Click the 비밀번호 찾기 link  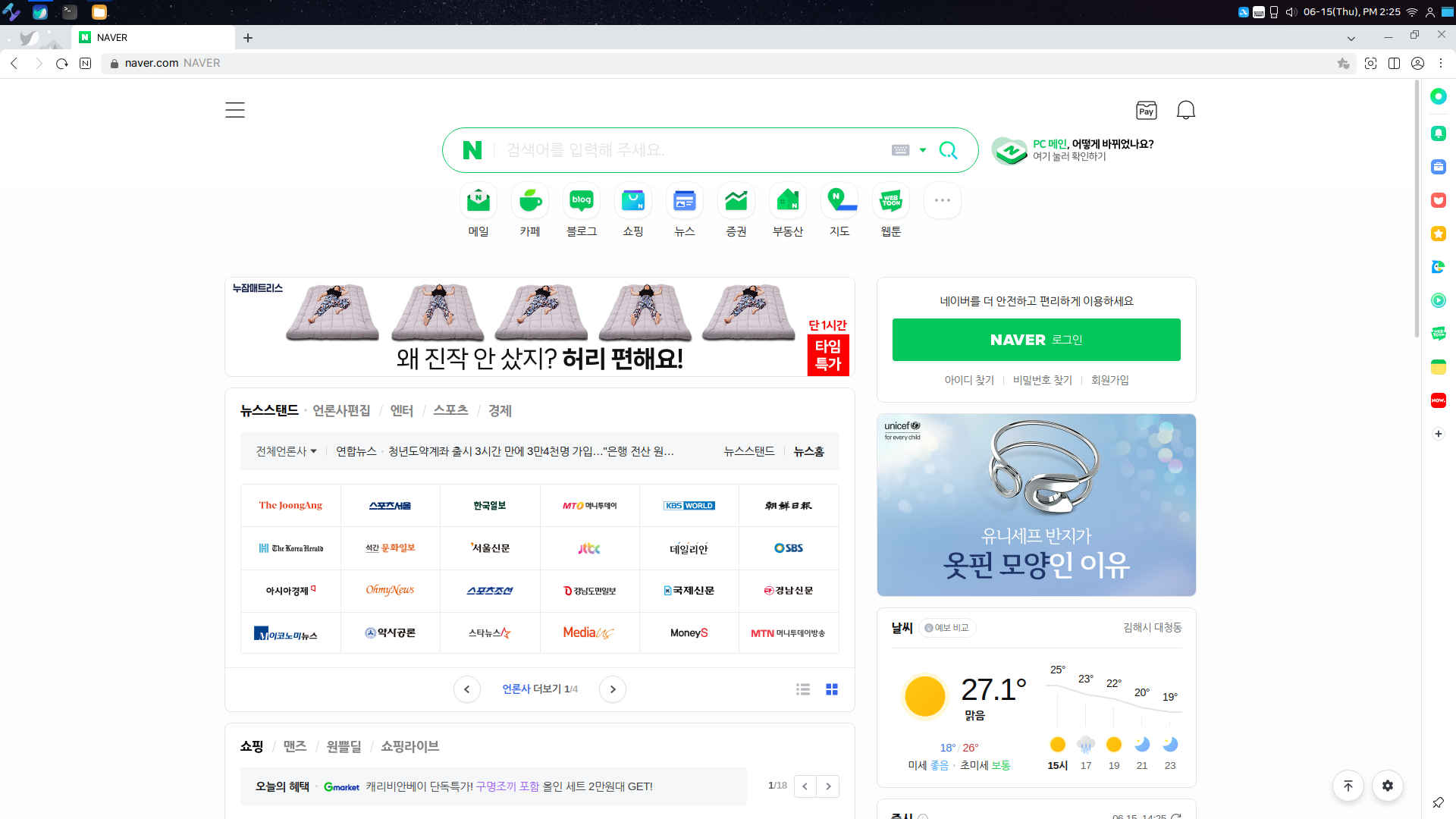1042,380
